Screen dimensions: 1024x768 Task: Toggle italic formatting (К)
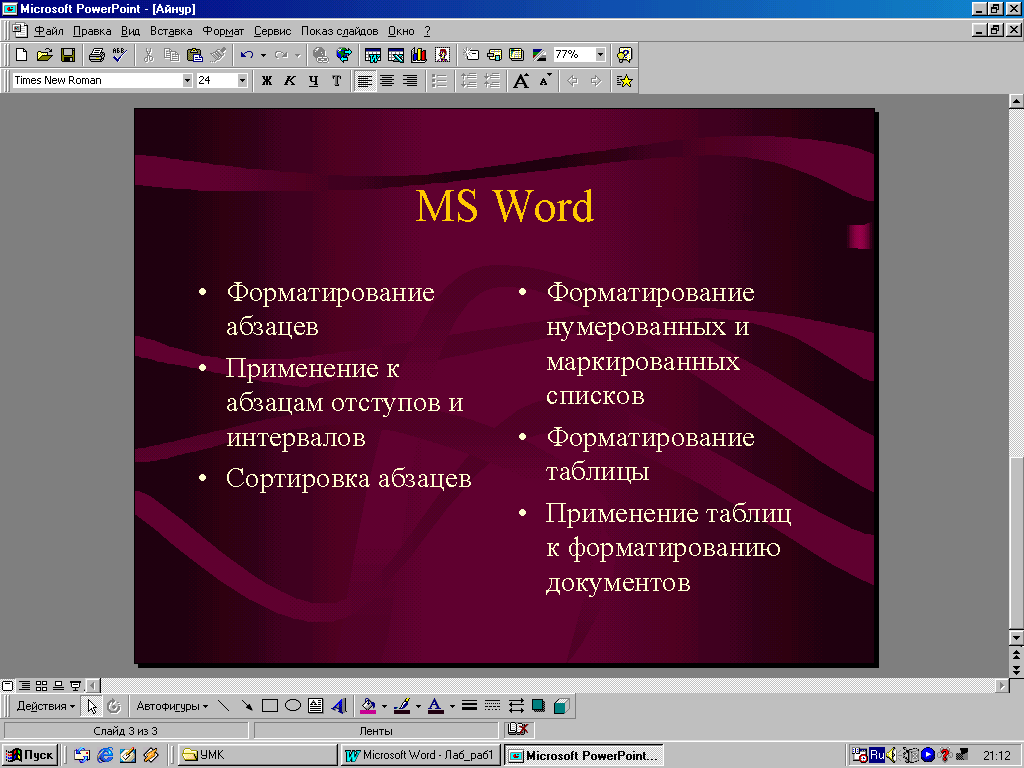coord(290,80)
